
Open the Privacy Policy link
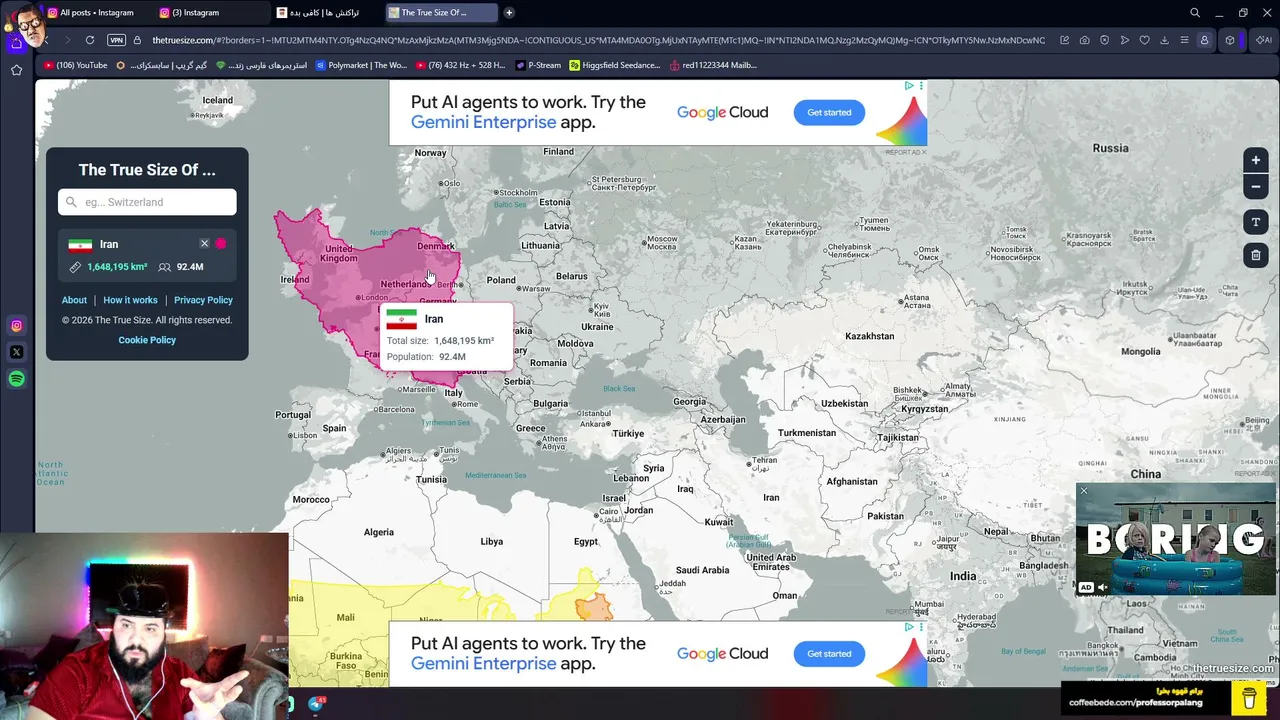(x=203, y=300)
